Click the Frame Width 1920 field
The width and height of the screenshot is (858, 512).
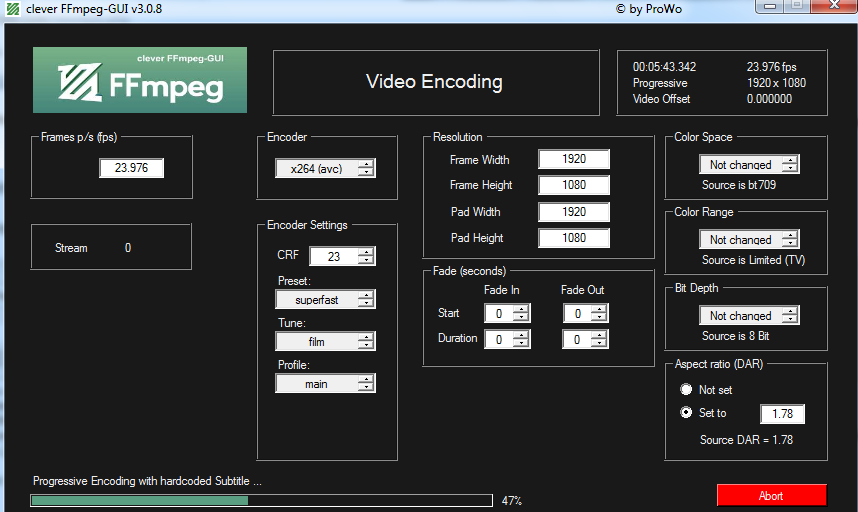pos(573,159)
